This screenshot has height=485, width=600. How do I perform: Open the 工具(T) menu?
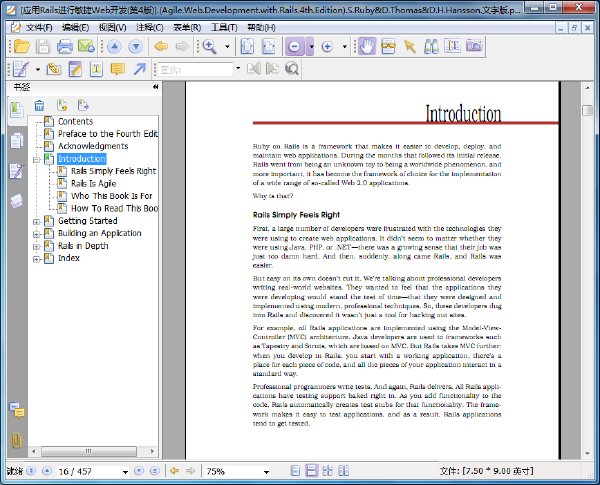point(224,28)
